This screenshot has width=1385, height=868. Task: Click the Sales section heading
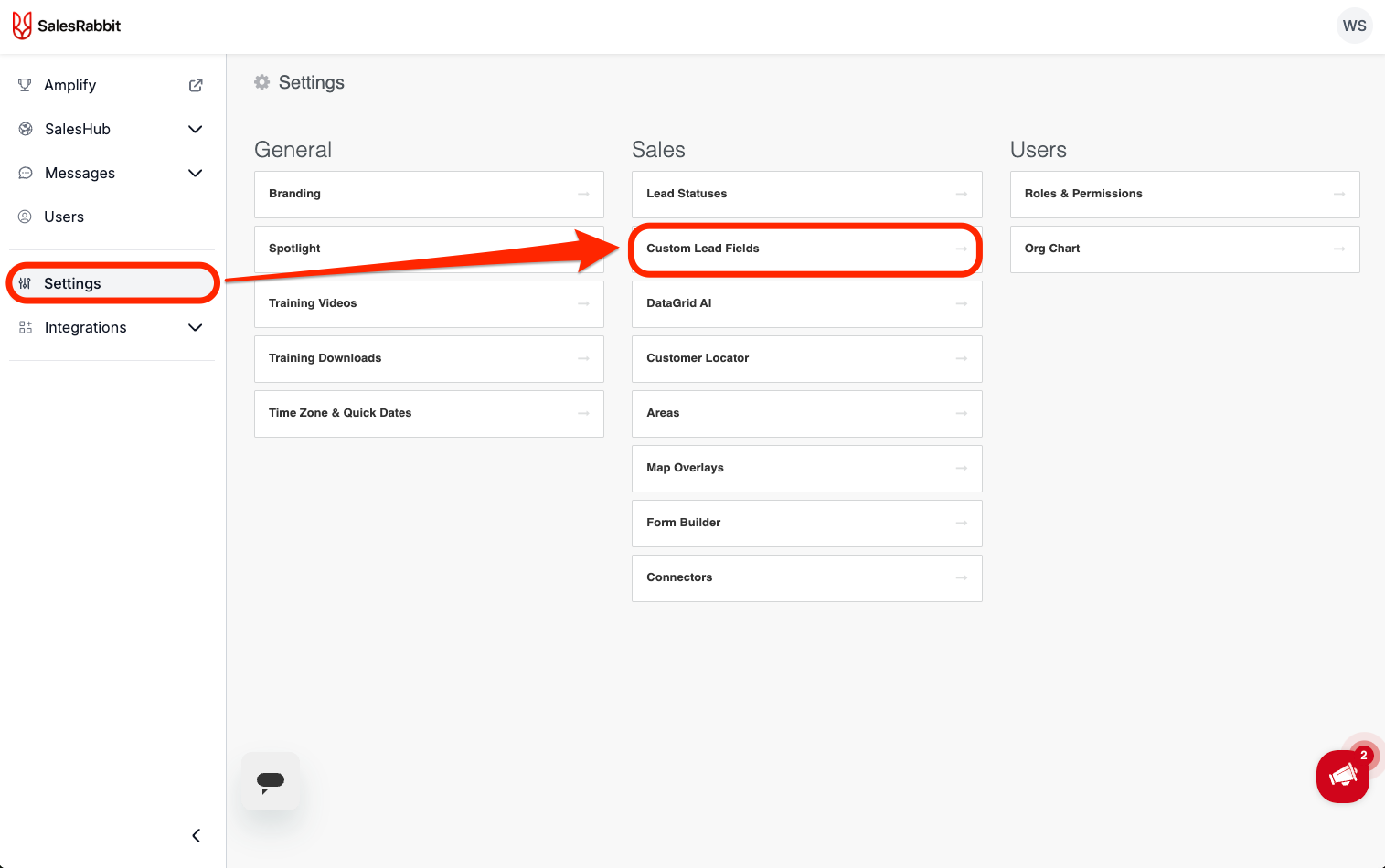click(658, 150)
